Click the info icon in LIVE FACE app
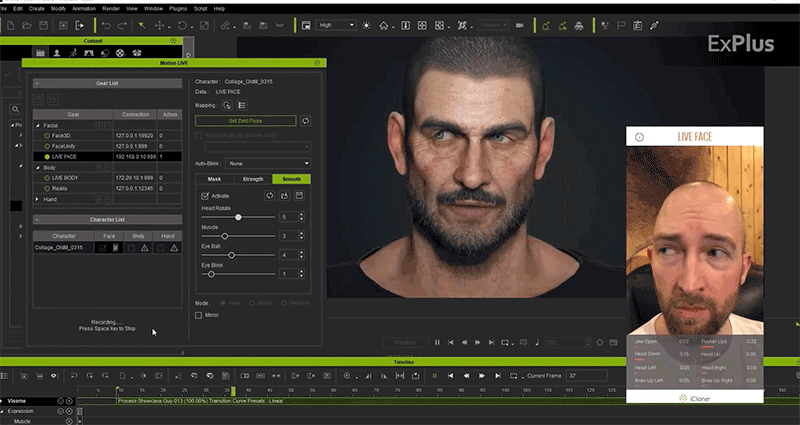The height and width of the screenshot is (425, 800). pos(639,137)
